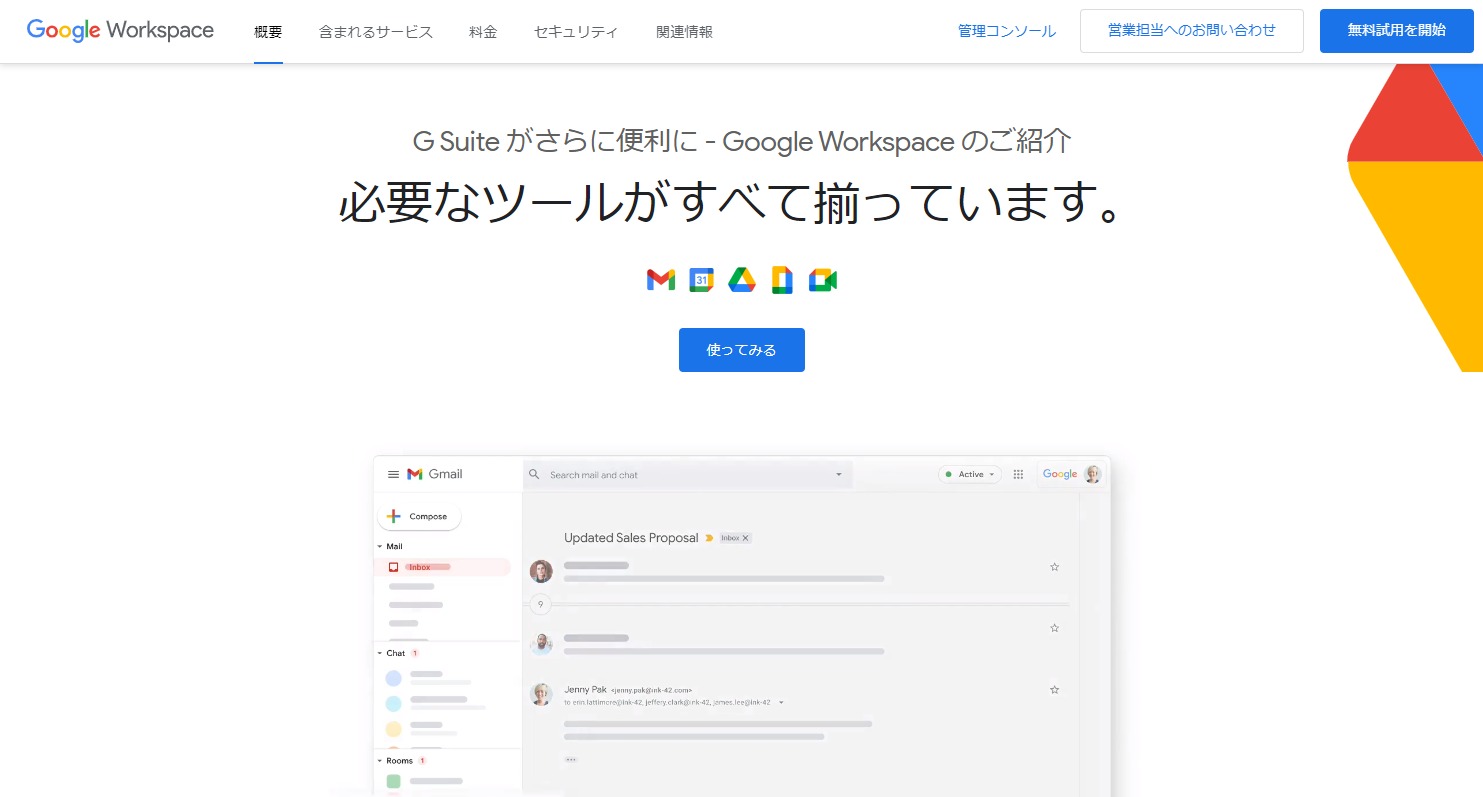Click the second sender's avatar
The image size is (1483, 797).
pyautogui.click(x=541, y=644)
